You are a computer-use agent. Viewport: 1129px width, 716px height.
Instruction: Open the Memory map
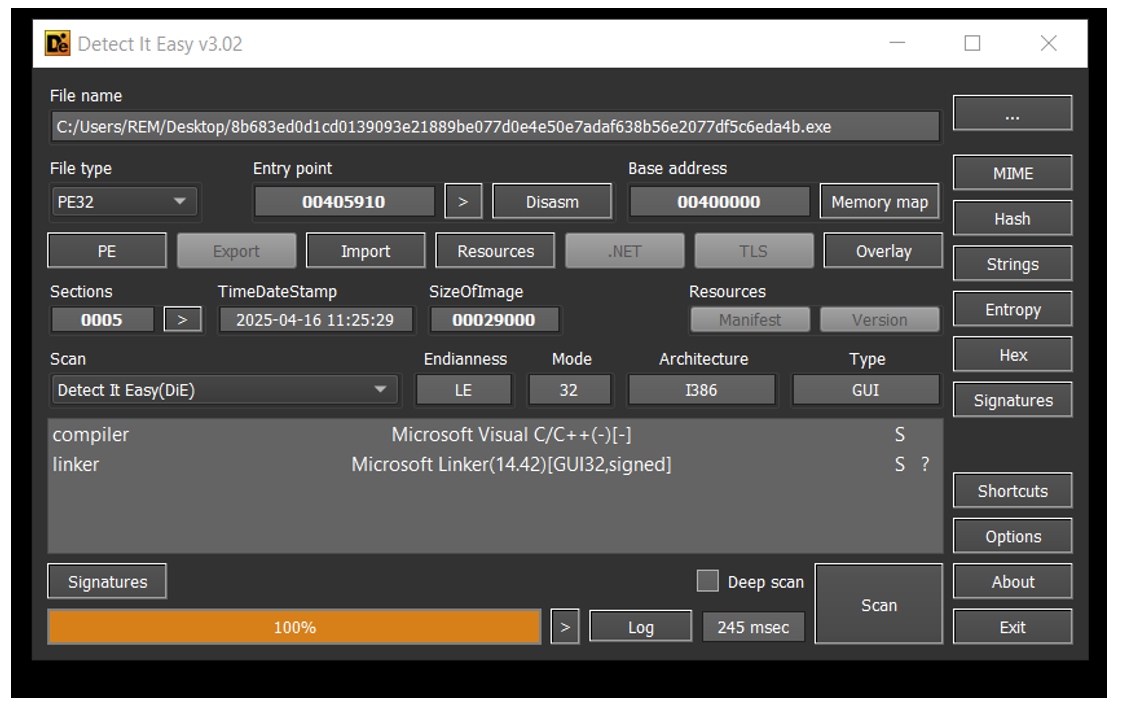click(880, 202)
